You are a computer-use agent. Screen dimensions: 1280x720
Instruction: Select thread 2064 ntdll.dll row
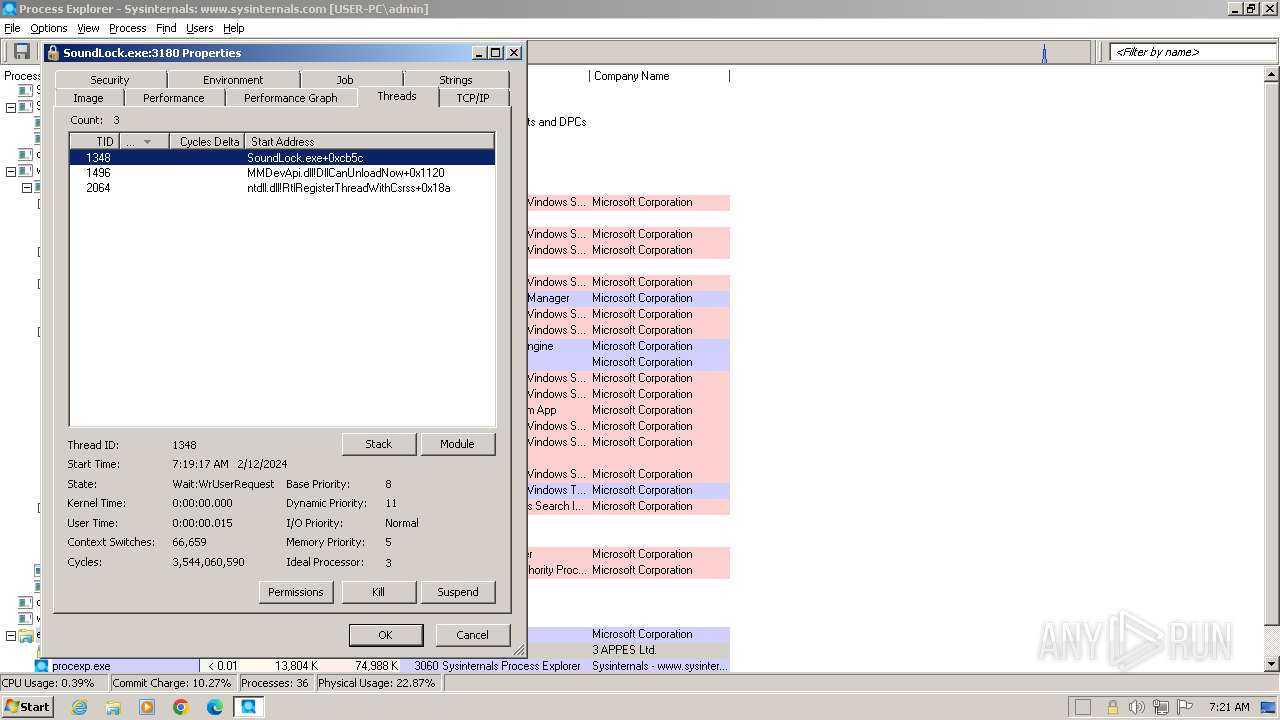[282, 188]
